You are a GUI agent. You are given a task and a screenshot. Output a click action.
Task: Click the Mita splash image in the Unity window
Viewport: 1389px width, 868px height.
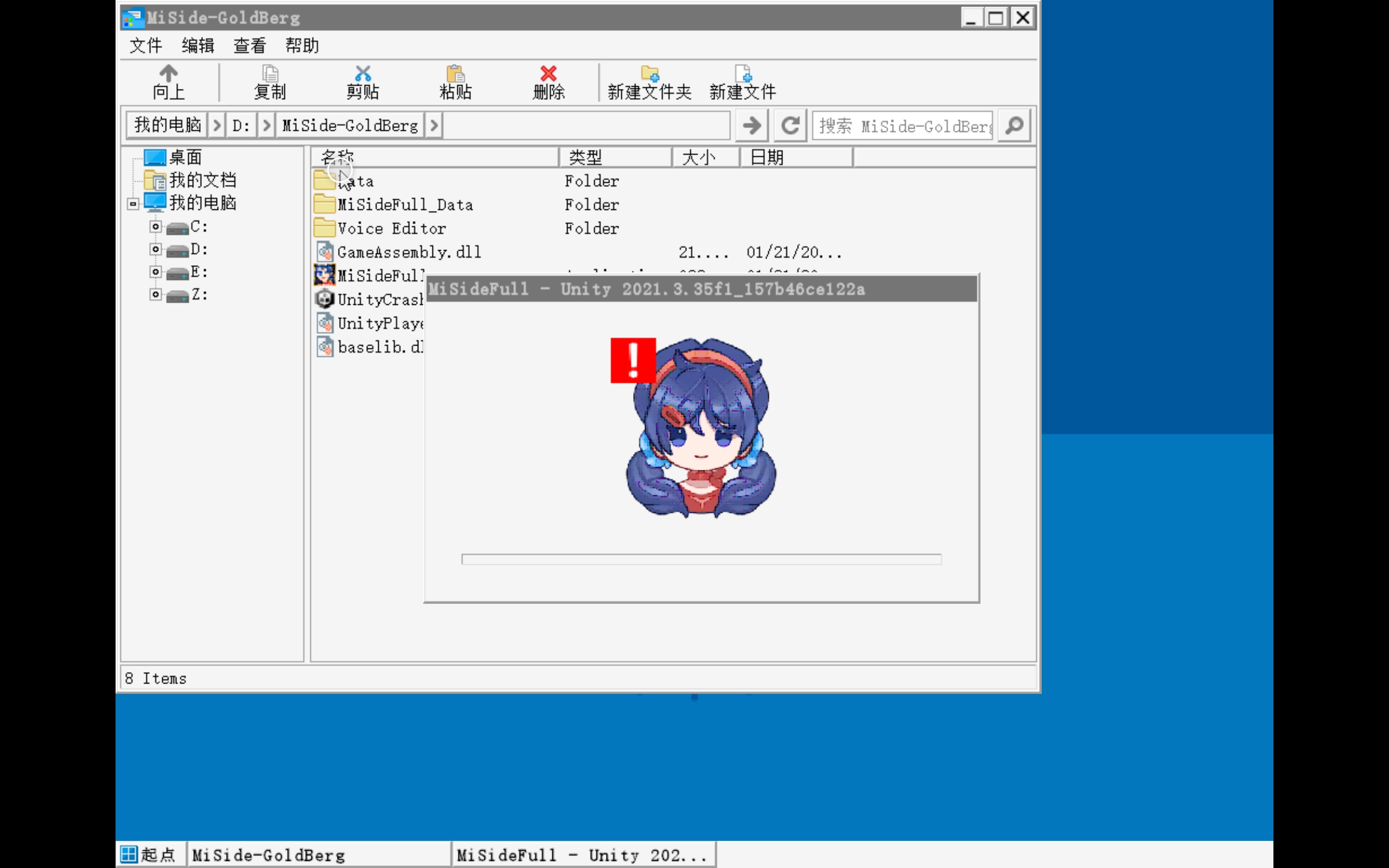[700, 427]
